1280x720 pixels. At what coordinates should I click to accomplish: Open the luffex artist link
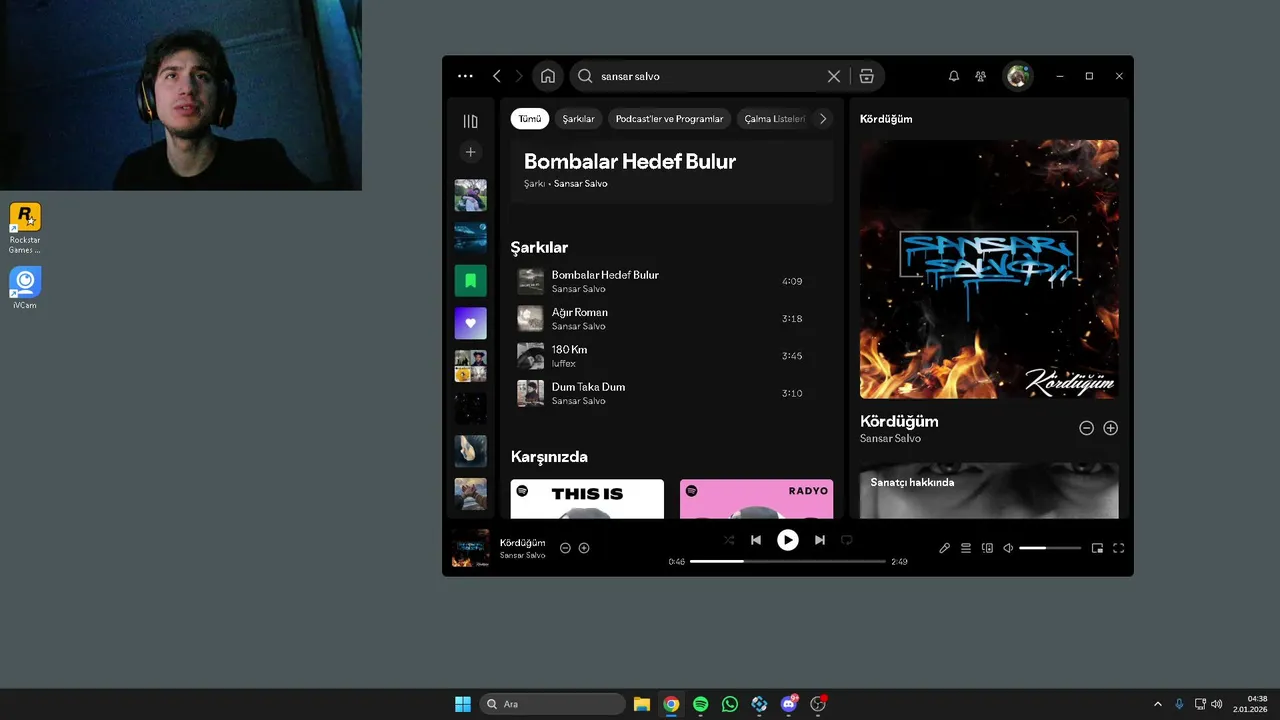click(563, 363)
